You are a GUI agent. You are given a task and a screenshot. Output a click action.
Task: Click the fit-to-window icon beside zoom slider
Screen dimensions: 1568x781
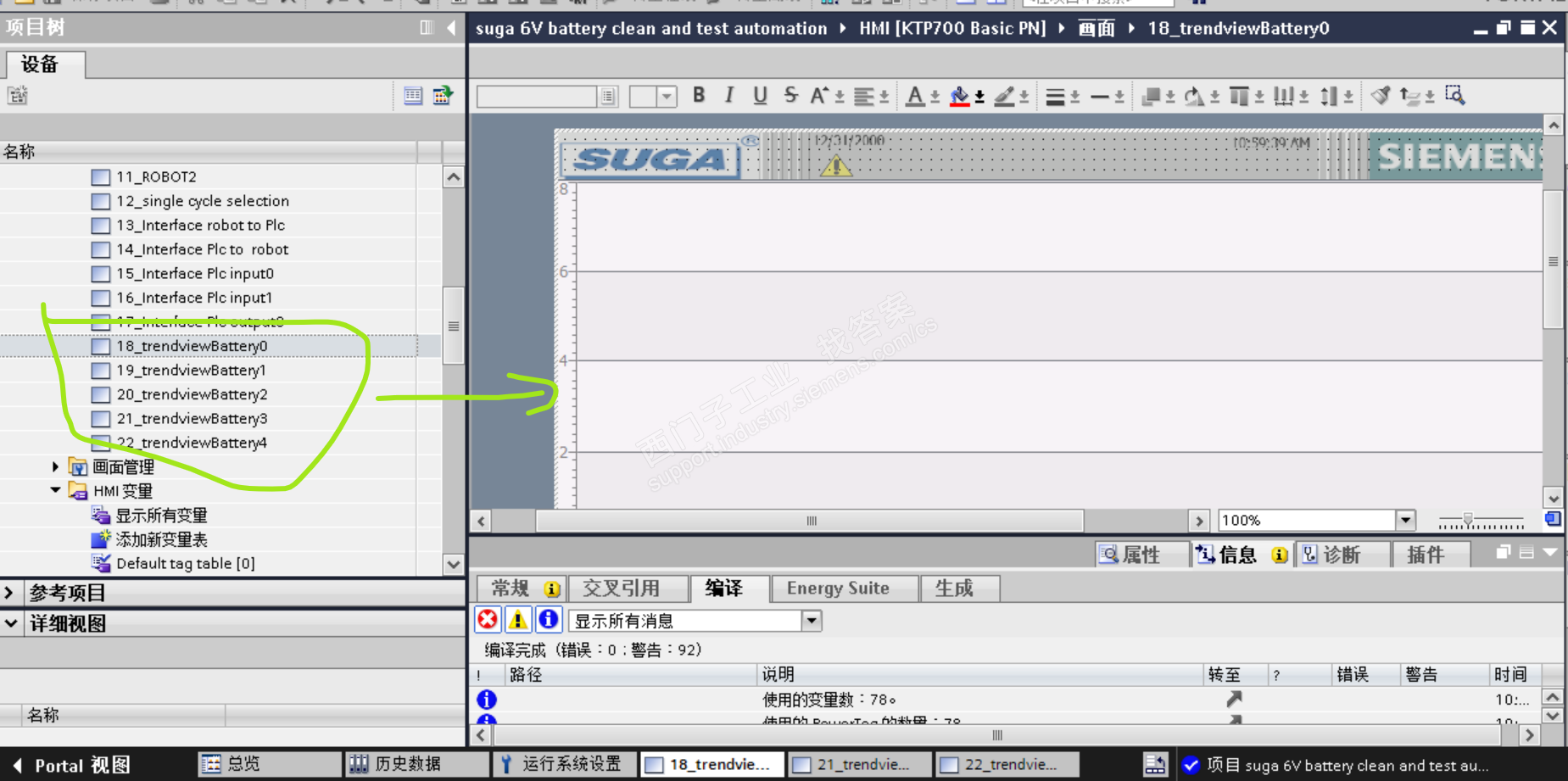coord(1552,519)
